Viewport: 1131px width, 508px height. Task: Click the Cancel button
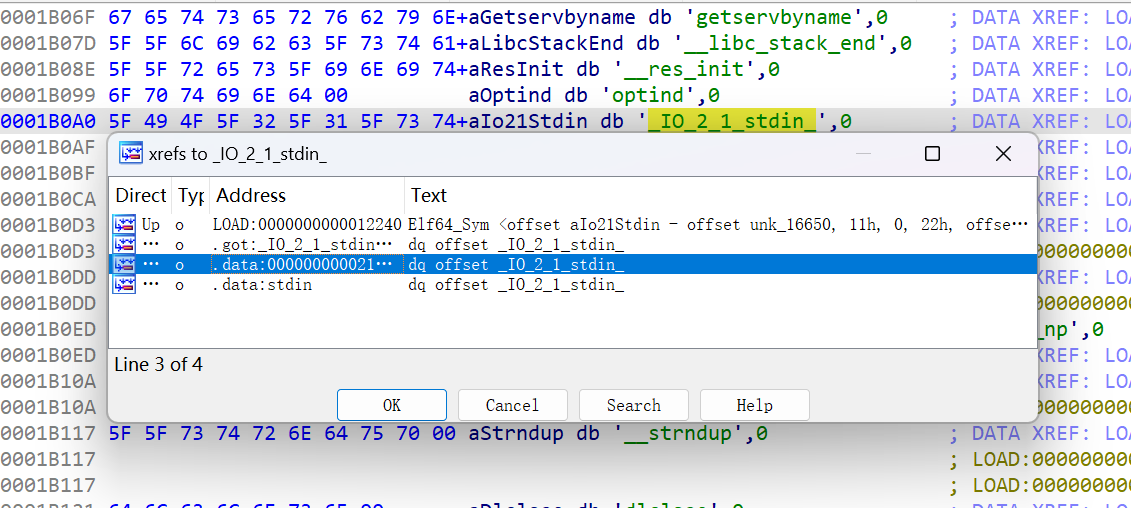[512, 405]
